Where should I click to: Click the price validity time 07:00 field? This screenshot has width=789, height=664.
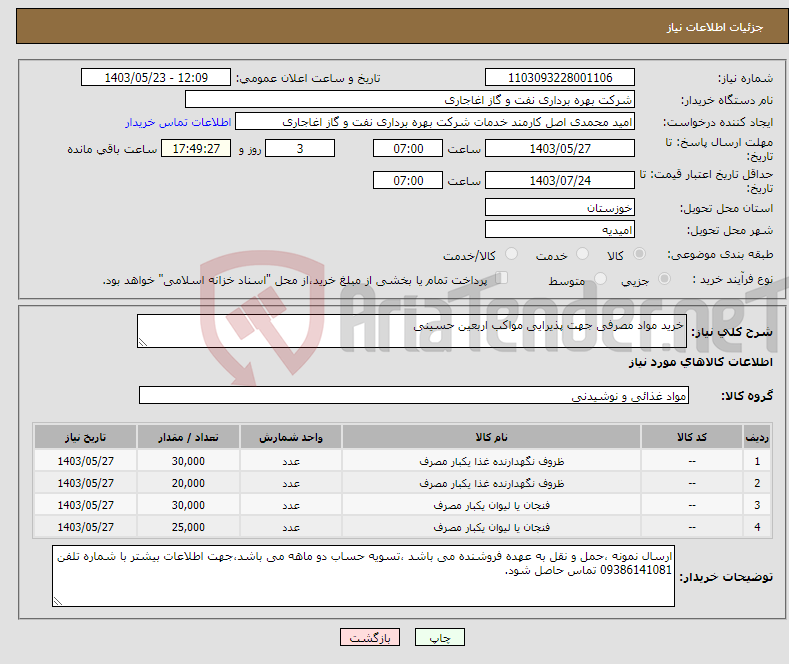click(x=408, y=180)
